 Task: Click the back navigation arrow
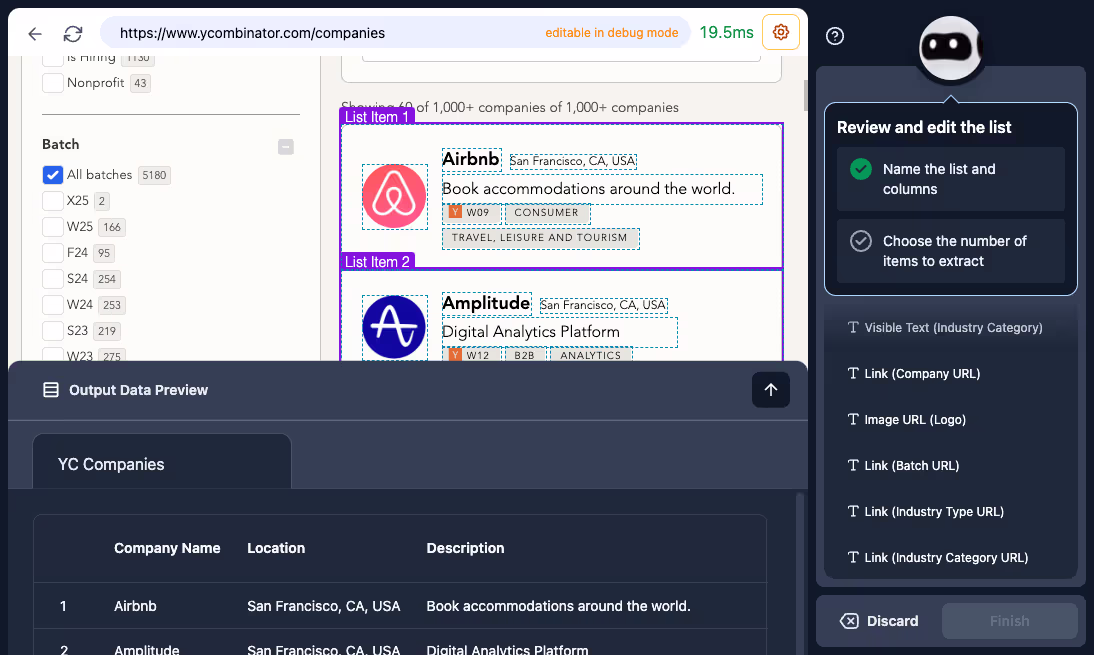click(34, 32)
